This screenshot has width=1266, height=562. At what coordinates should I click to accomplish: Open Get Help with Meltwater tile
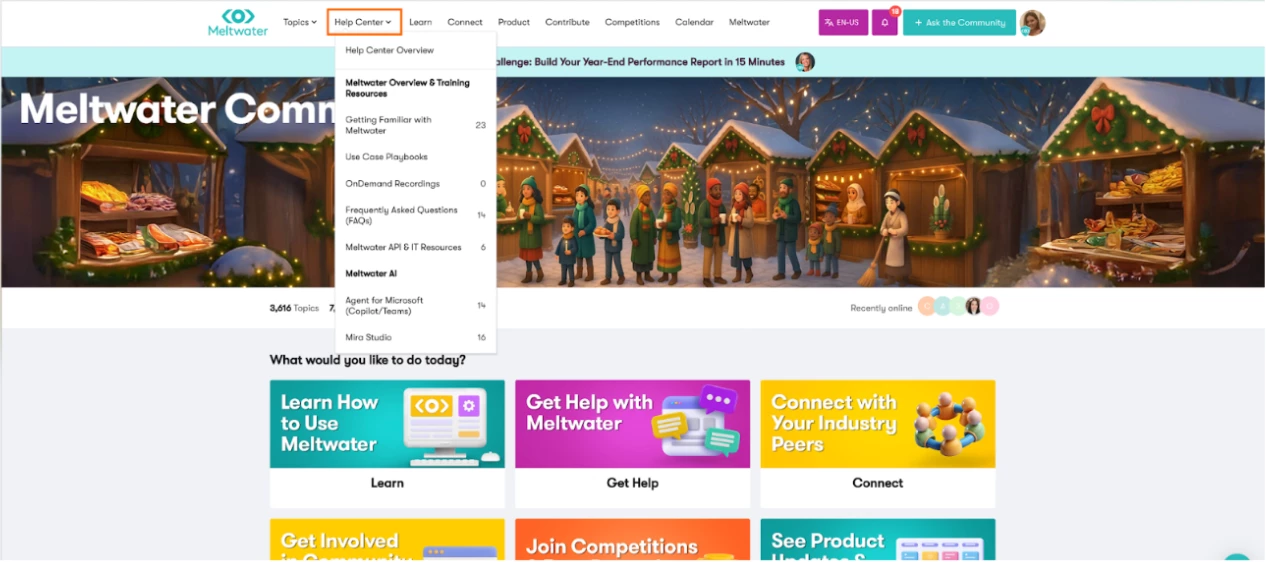click(632, 443)
